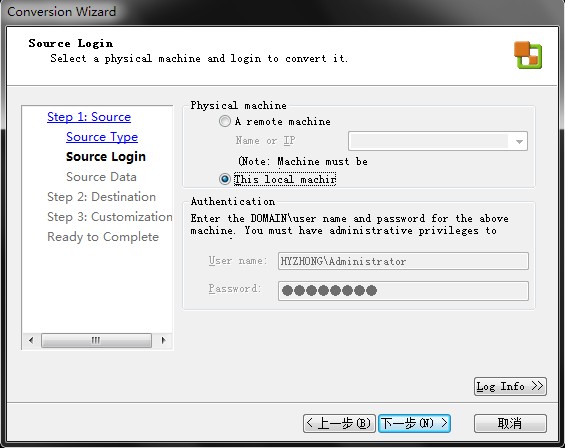Go to the Source Type link
Screen dimensions: 565x448
[x=102, y=137]
